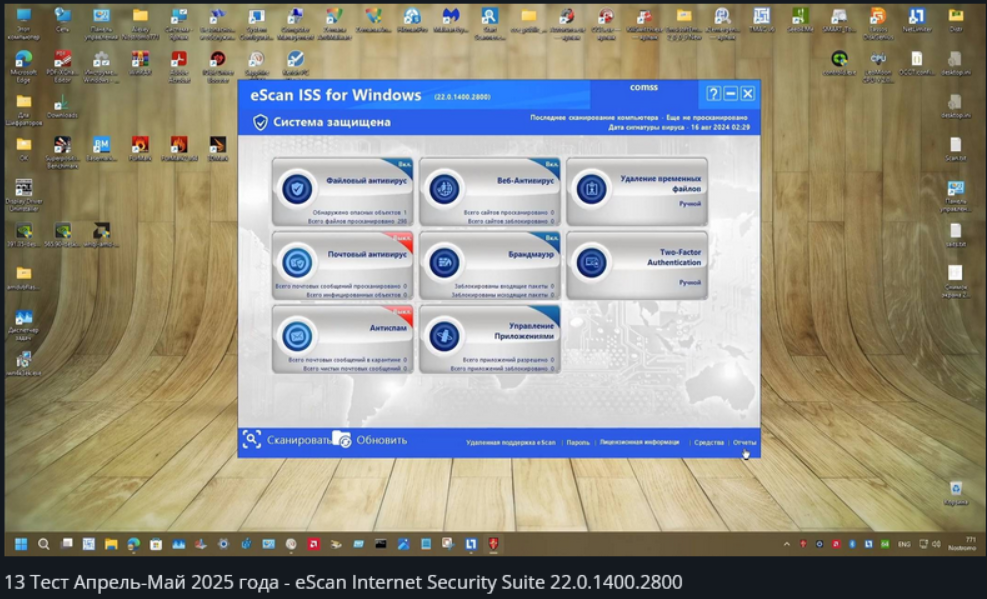Click the Удаление временных файлов icon
This screenshot has width=987, height=599.
tap(591, 188)
